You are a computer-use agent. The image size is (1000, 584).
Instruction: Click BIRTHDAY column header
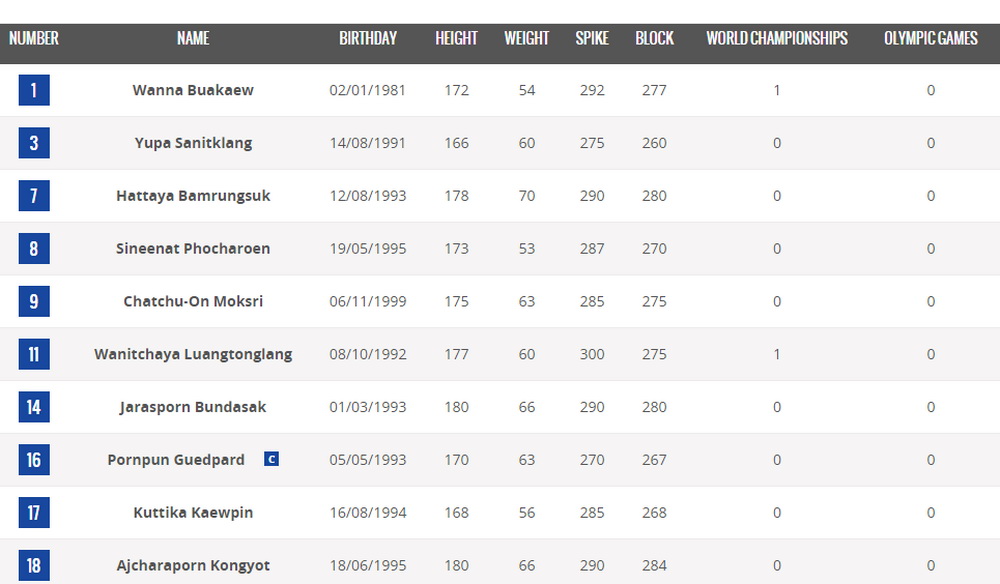coord(368,38)
